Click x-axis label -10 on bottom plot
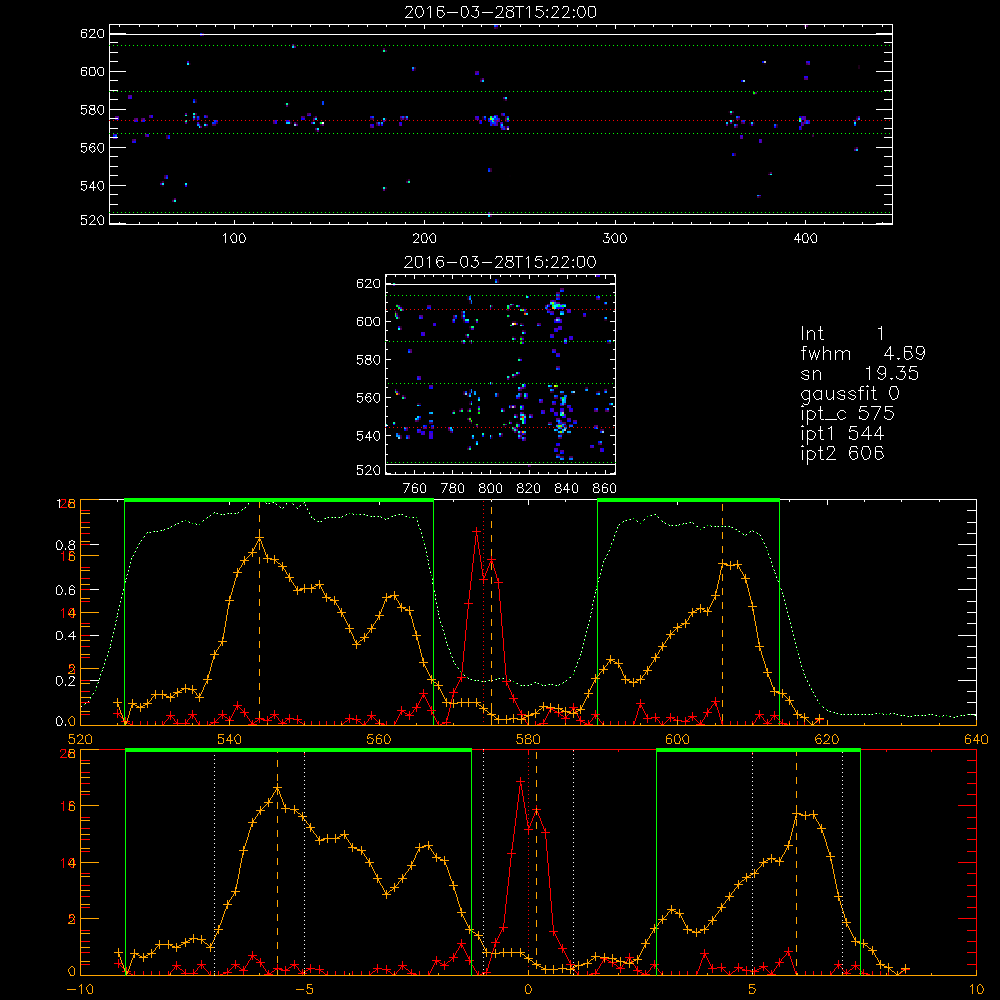 (x=80, y=990)
